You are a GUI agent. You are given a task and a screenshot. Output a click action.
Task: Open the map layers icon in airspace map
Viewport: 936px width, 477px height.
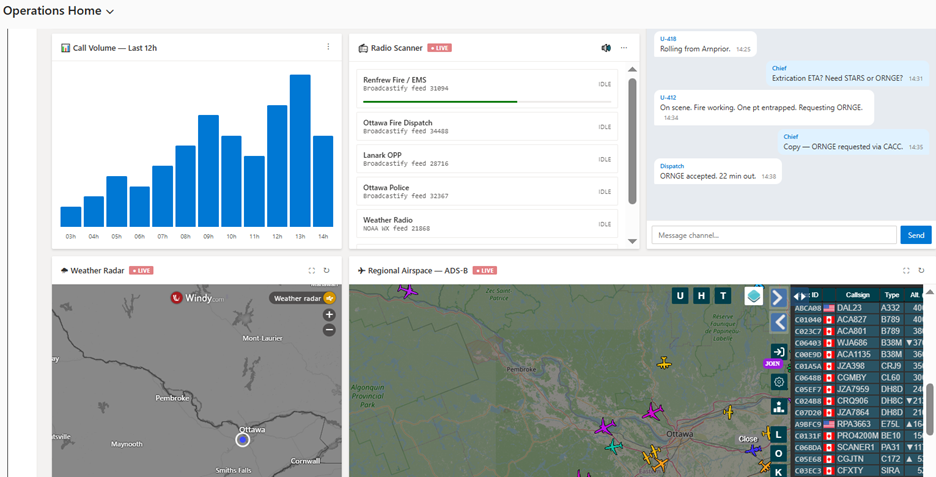pyautogui.click(x=753, y=296)
